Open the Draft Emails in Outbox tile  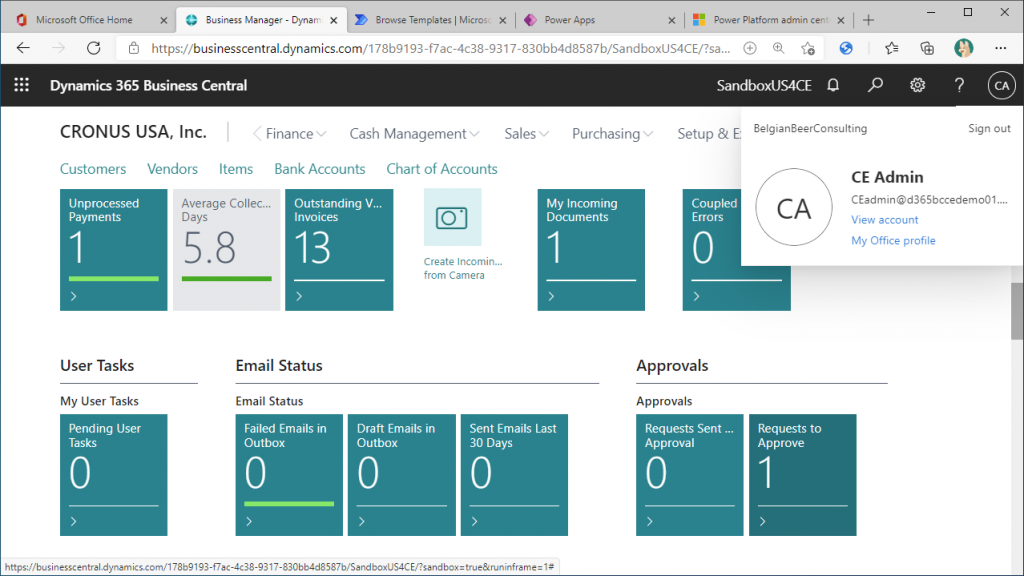[x=402, y=475]
